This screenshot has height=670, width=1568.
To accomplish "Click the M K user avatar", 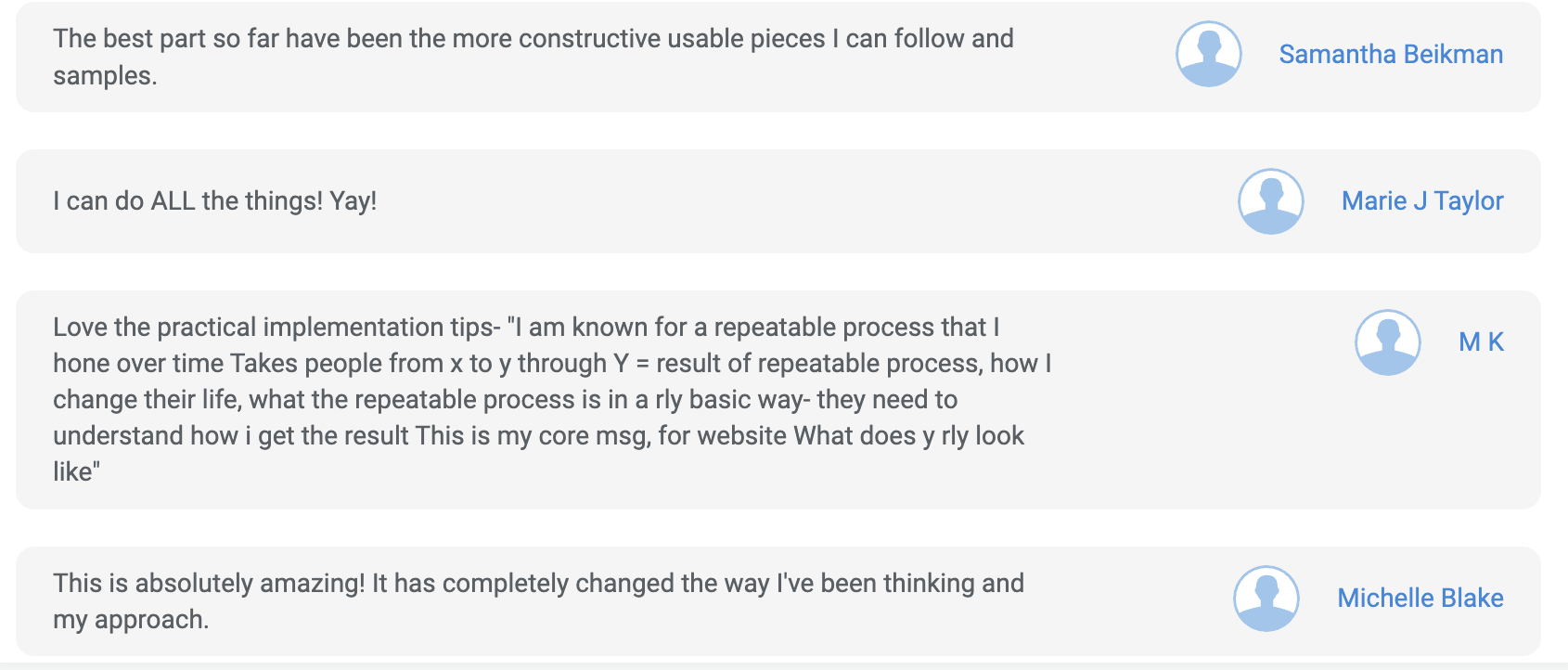I will pos(1387,342).
